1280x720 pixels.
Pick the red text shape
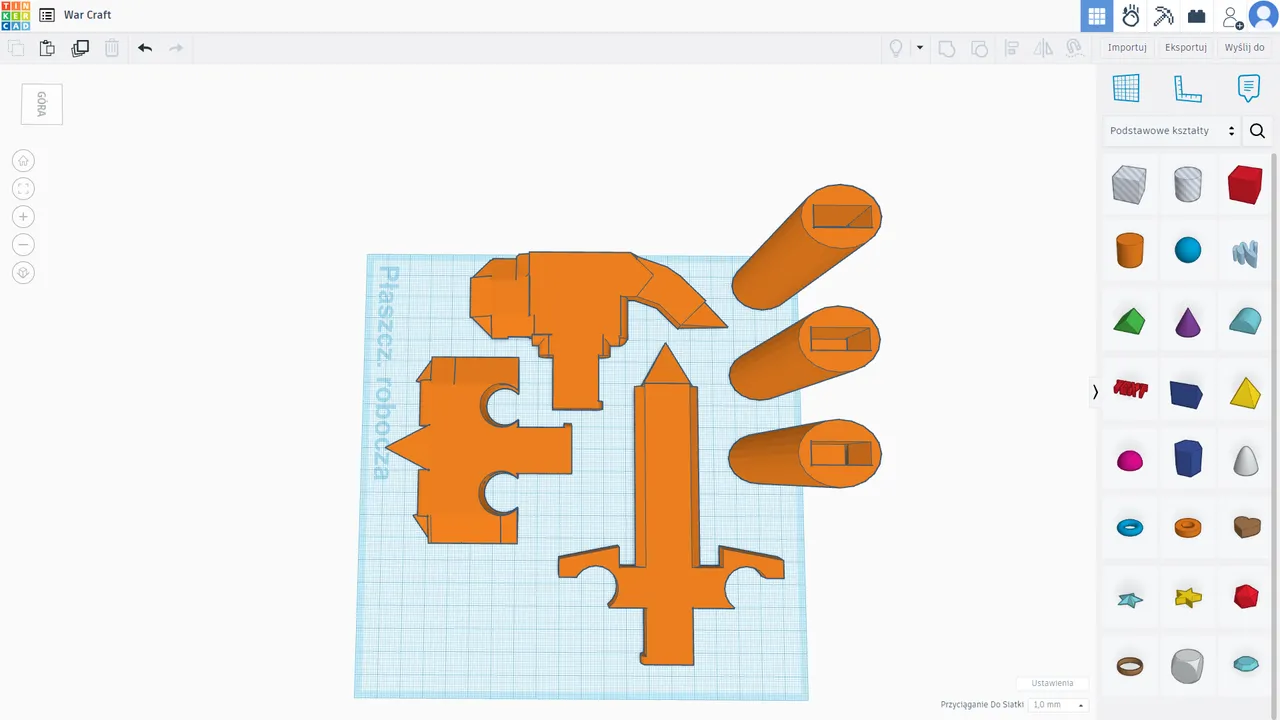pos(1130,388)
